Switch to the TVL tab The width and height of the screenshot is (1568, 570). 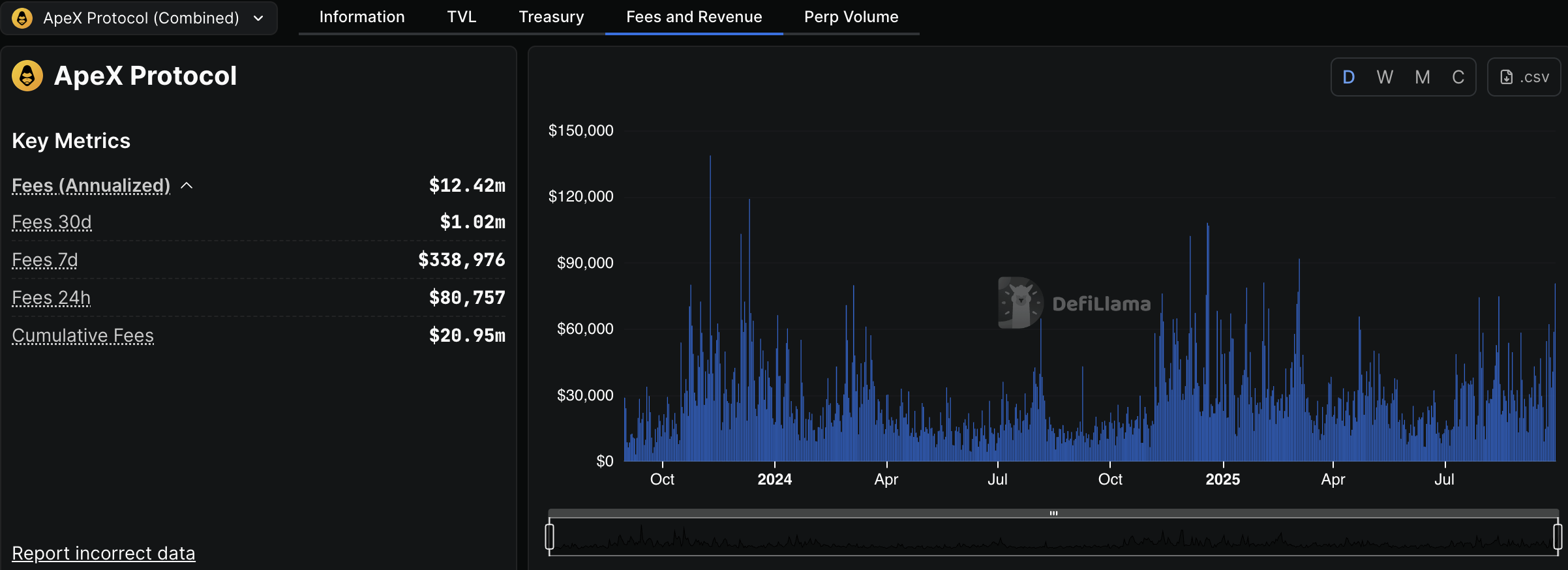(462, 17)
